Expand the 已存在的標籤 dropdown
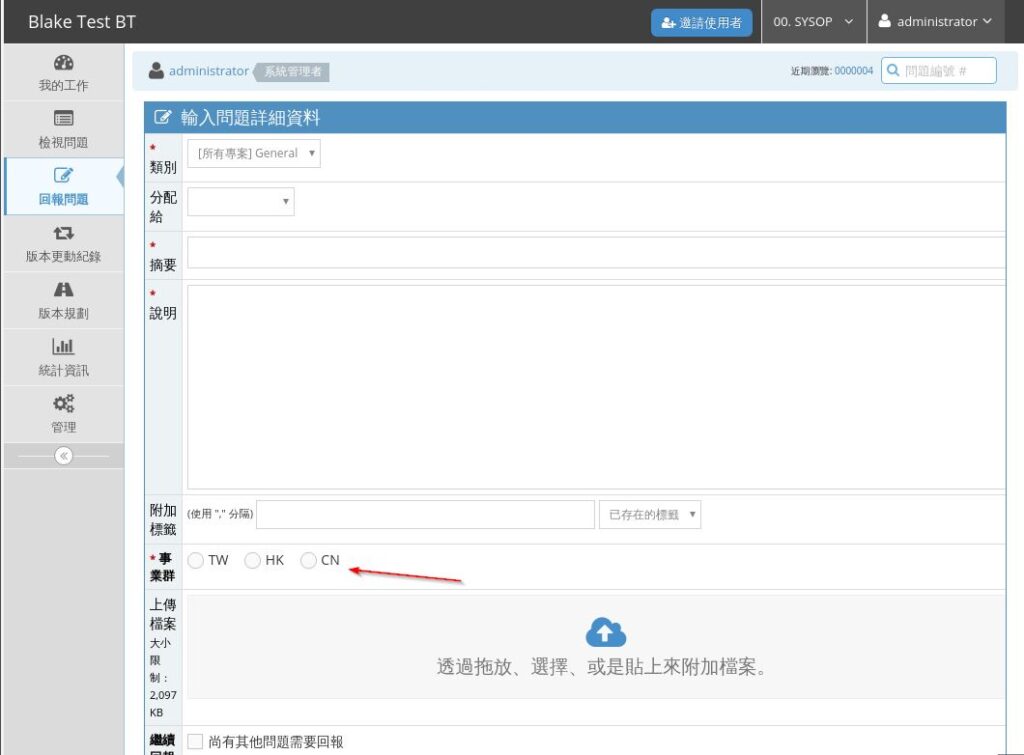This screenshot has height=755, width=1024. 649,515
